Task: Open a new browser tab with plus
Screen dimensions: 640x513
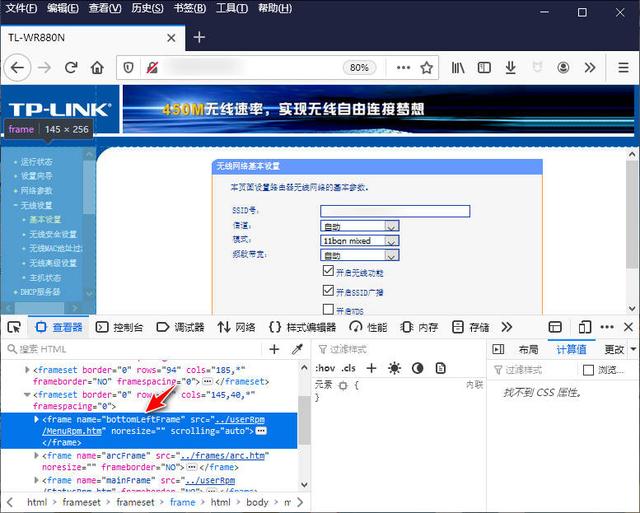Action: pyautogui.click(x=199, y=38)
